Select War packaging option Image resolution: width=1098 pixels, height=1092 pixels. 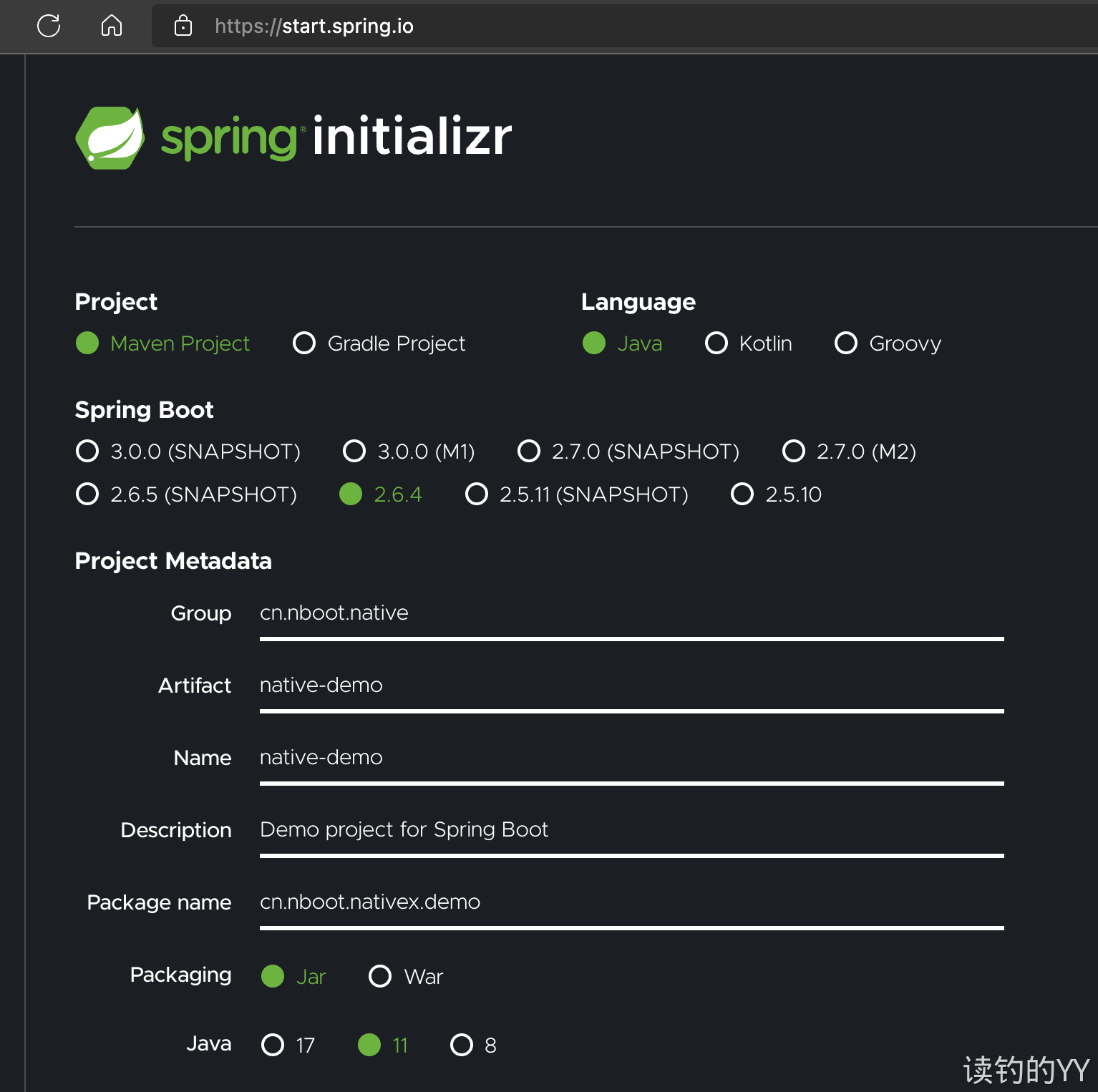[x=406, y=977]
